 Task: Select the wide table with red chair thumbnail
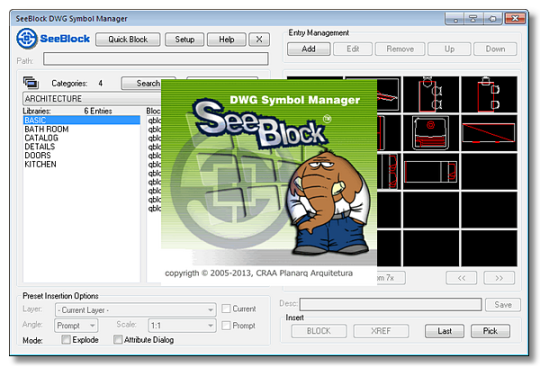[x=431, y=171]
